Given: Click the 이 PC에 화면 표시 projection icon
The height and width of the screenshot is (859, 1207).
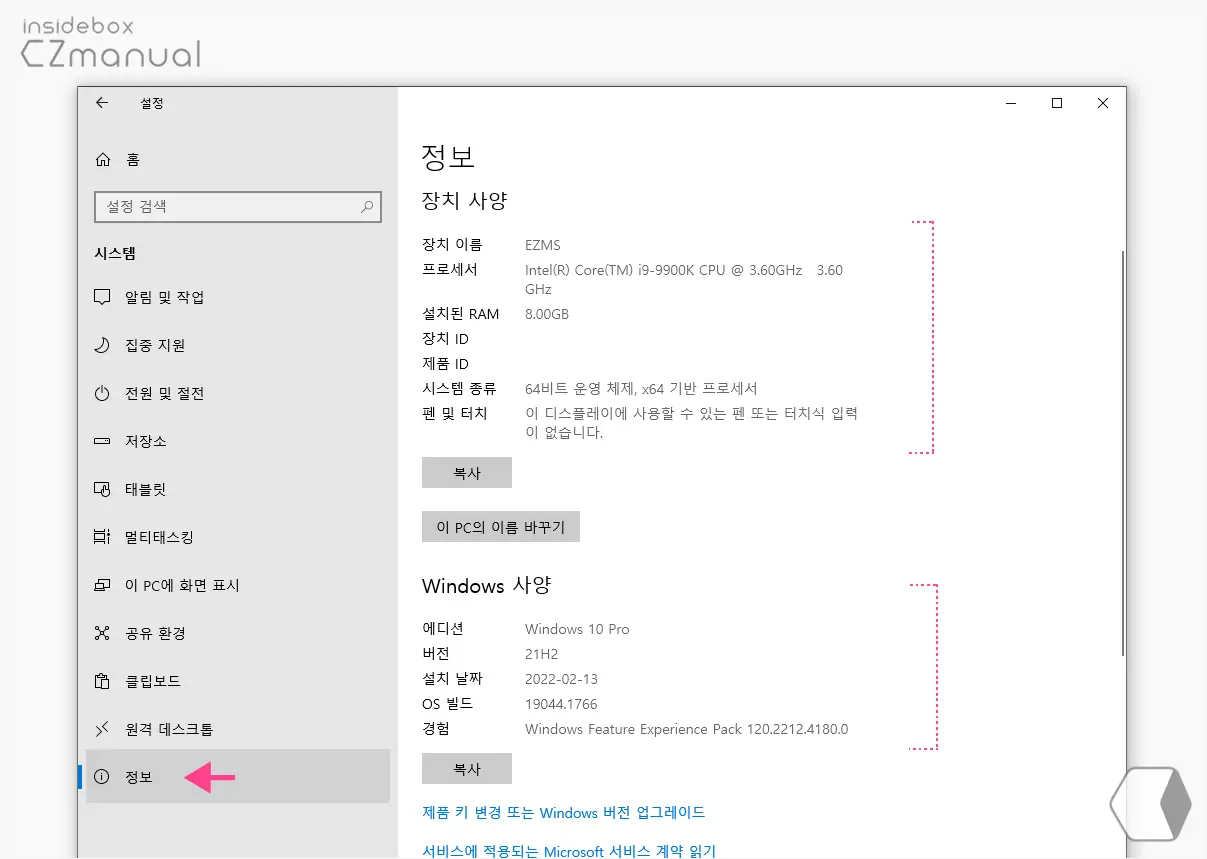Looking at the screenshot, I should [102, 585].
